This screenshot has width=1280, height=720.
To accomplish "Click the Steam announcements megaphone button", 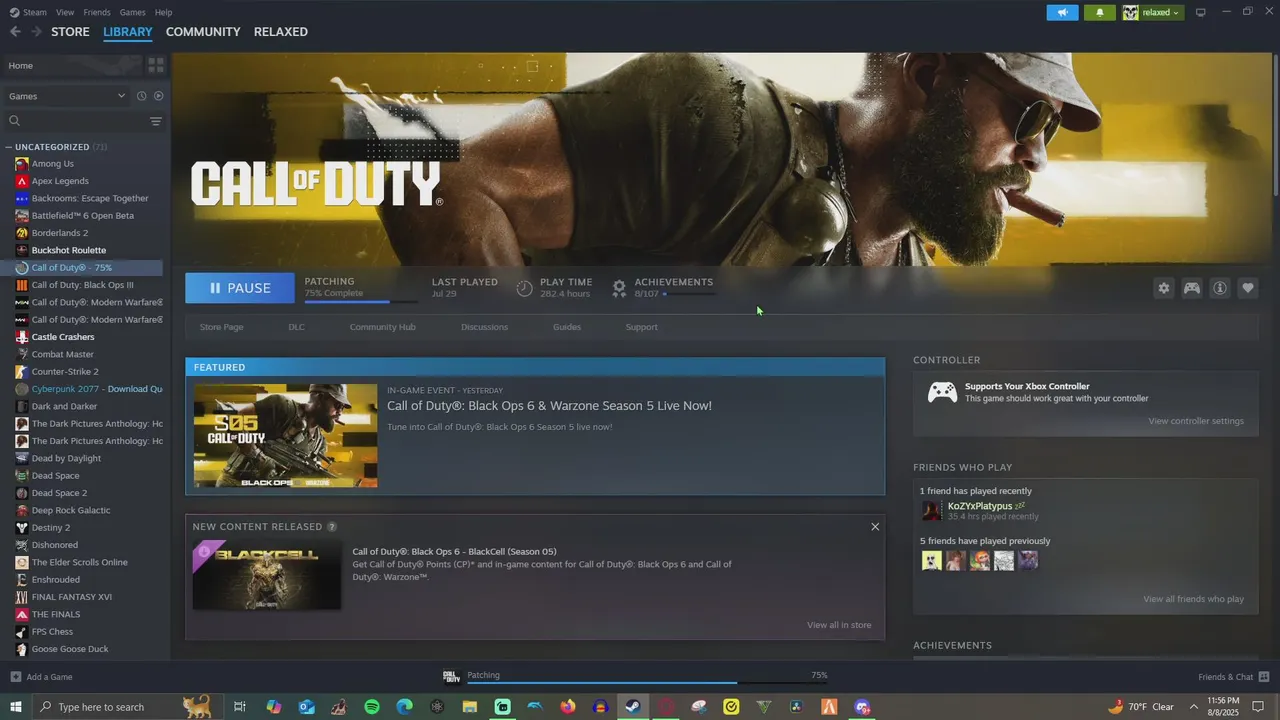I will 1062,12.
